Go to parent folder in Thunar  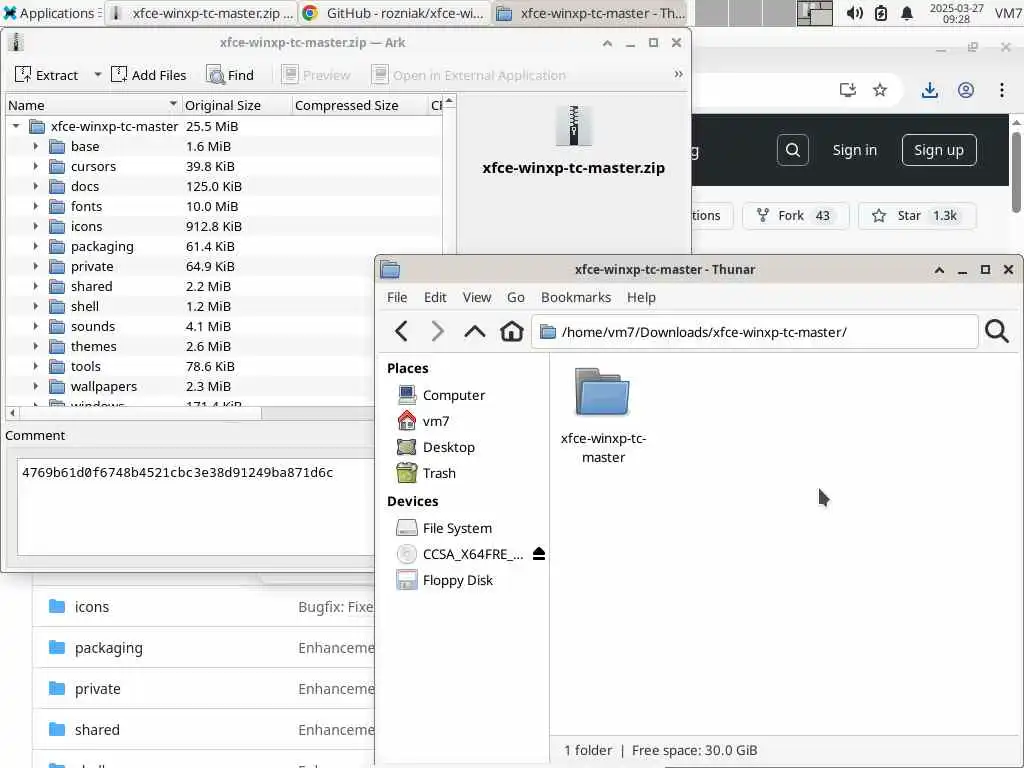click(x=475, y=332)
